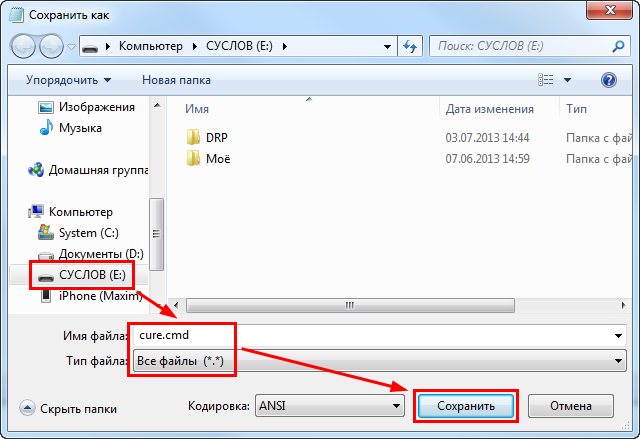Open the file name history dropdown arrow
Image resolution: width=640 pixels, height=439 pixels.
click(x=618, y=336)
